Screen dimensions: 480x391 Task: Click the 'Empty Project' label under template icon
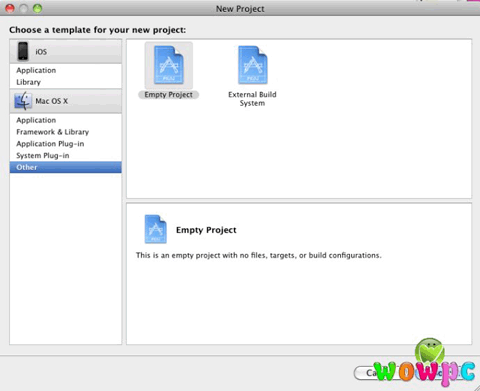click(168, 95)
